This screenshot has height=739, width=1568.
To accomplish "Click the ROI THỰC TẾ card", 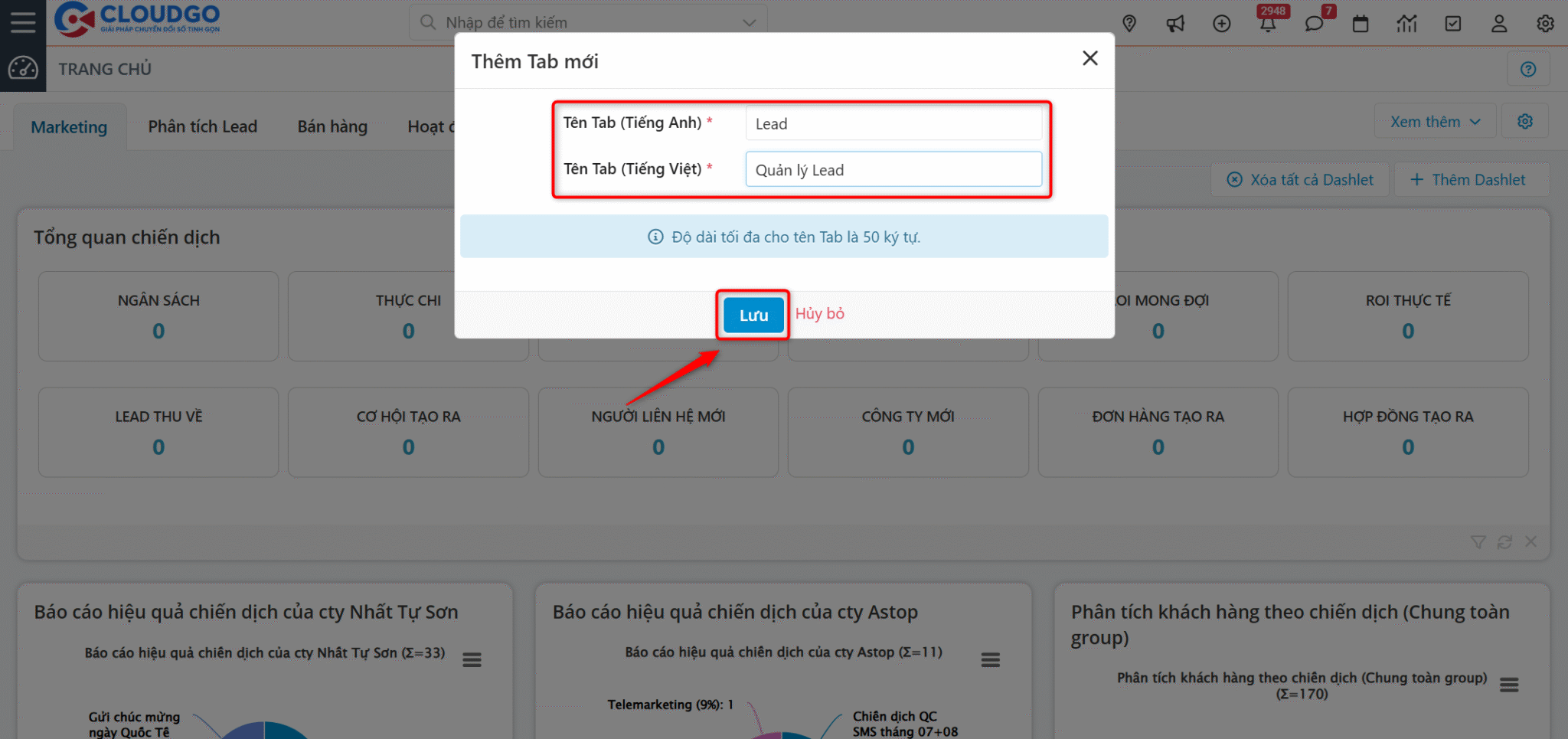I will (1408, 316).
